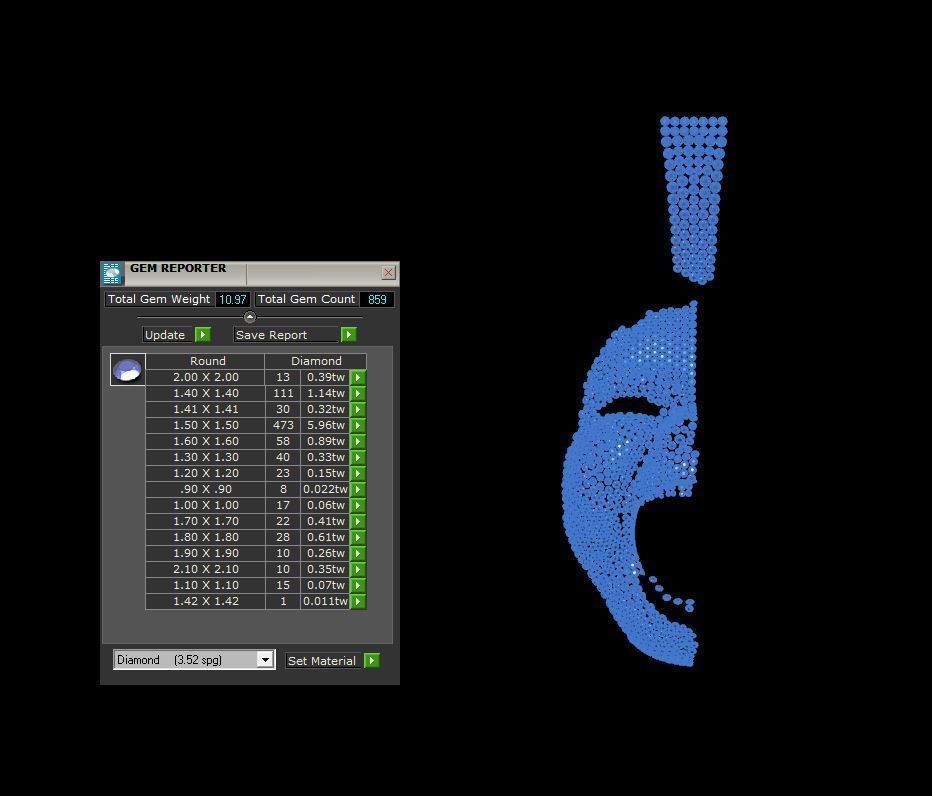Select the 1.50 X 1.50 size cell
The width and height of the screenshot is (932, 796).
205,425
